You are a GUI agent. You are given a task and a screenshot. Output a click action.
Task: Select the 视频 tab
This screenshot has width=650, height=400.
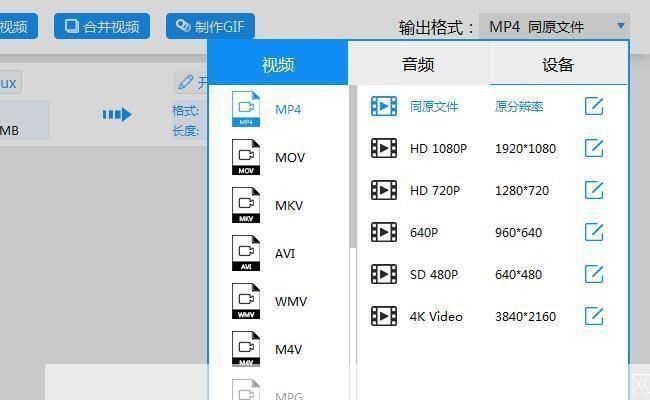click(x=278, y=65)
